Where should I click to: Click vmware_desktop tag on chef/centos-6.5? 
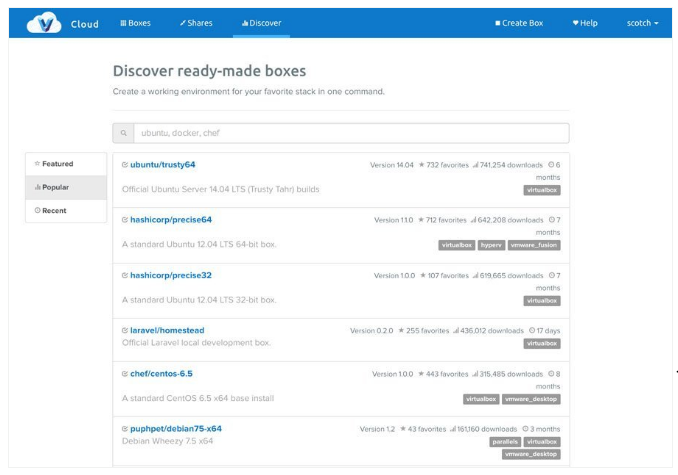531,399
